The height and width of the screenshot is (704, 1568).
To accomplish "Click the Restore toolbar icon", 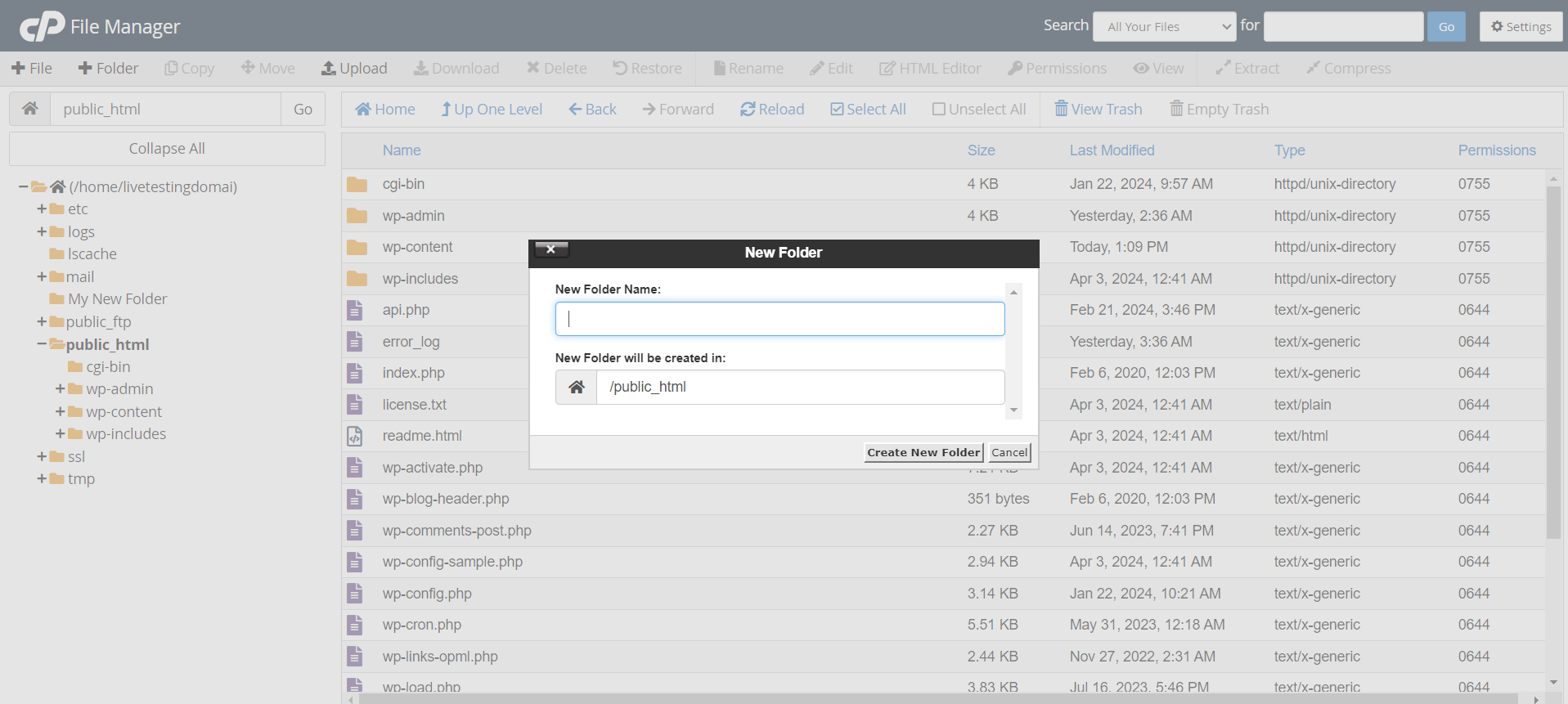I will (x=620, y=68).
